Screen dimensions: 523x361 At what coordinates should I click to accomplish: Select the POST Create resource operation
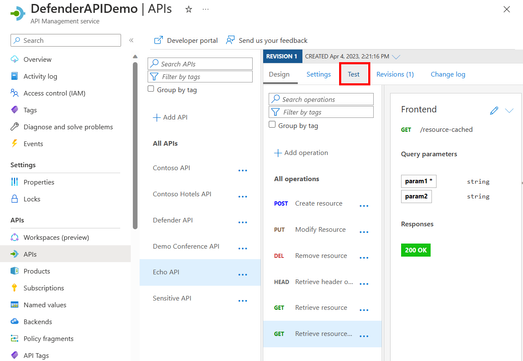(x=309, y=204)
